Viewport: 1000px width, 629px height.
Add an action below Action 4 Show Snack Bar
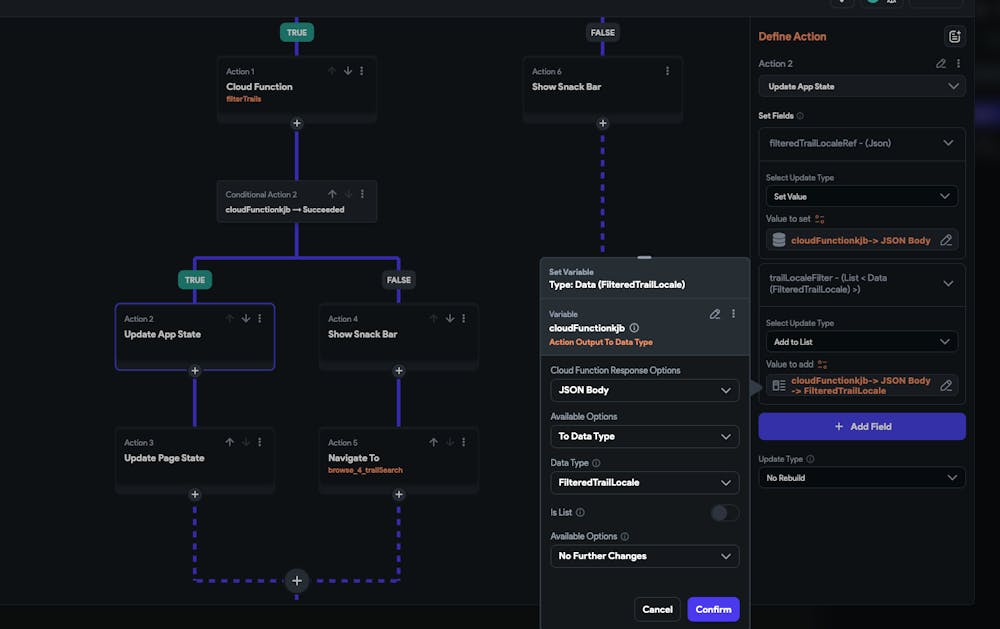point(399,371)
